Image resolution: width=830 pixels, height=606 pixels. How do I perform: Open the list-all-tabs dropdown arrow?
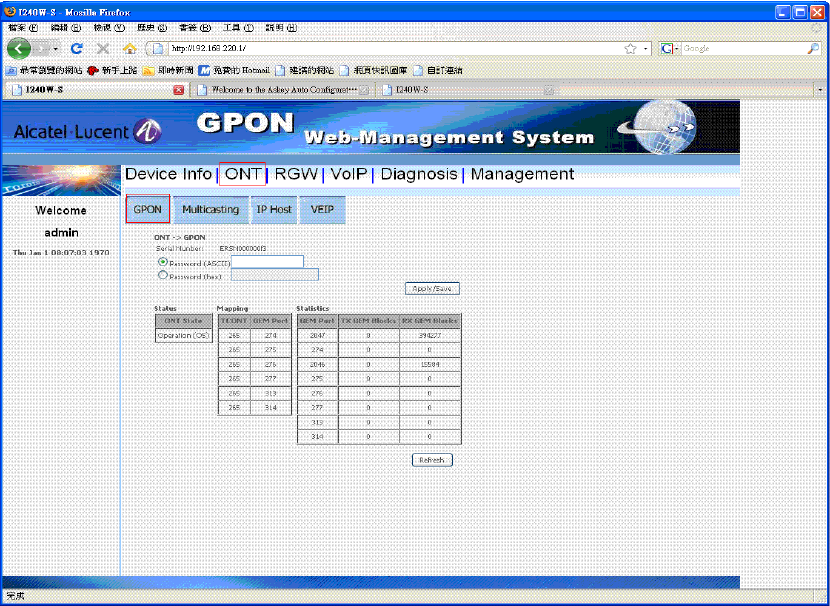820,90
